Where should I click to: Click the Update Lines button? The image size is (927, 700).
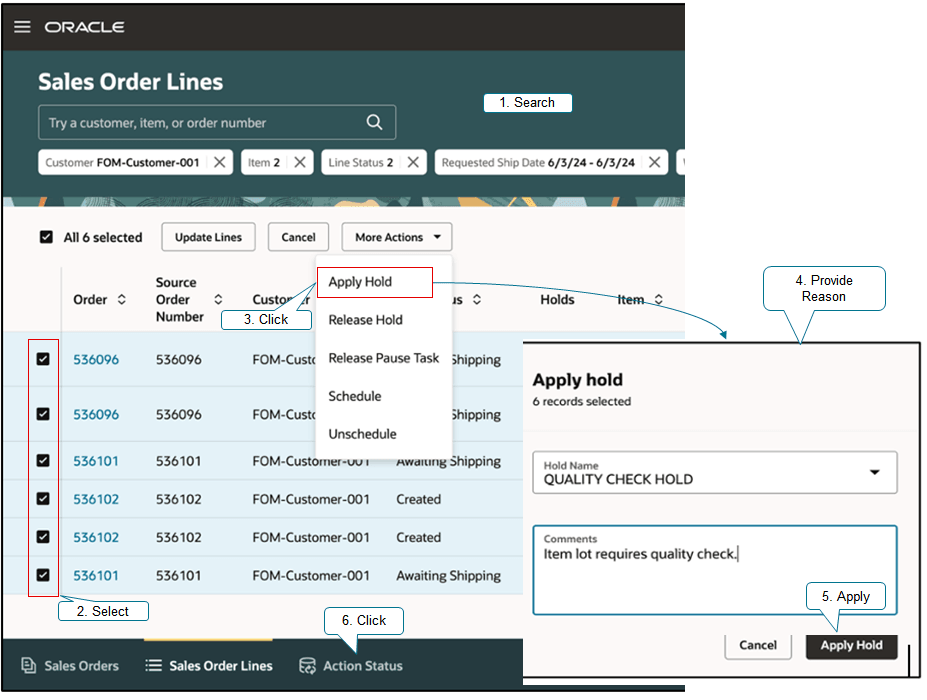pos(209,237)
